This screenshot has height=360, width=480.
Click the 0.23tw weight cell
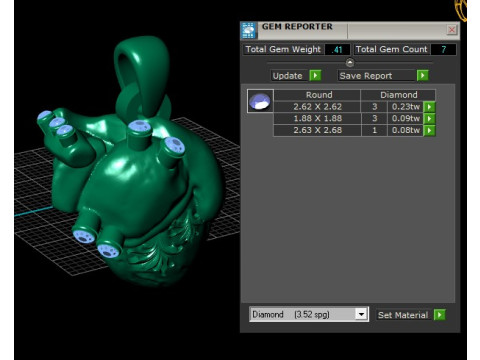pyautogui.click(x=405, y=107)
